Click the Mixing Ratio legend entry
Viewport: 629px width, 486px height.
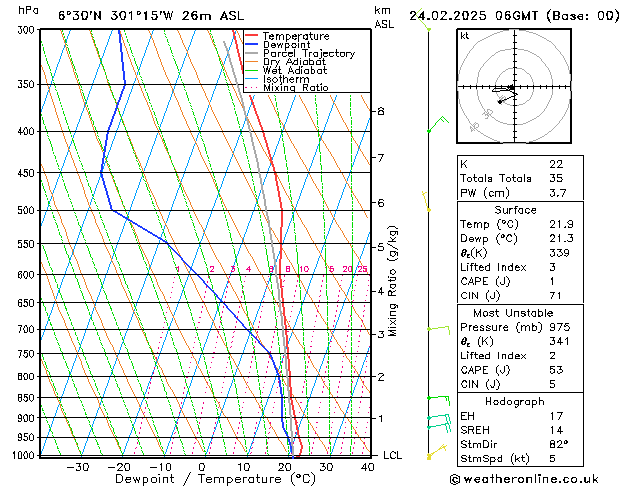(x=286, y=87)
